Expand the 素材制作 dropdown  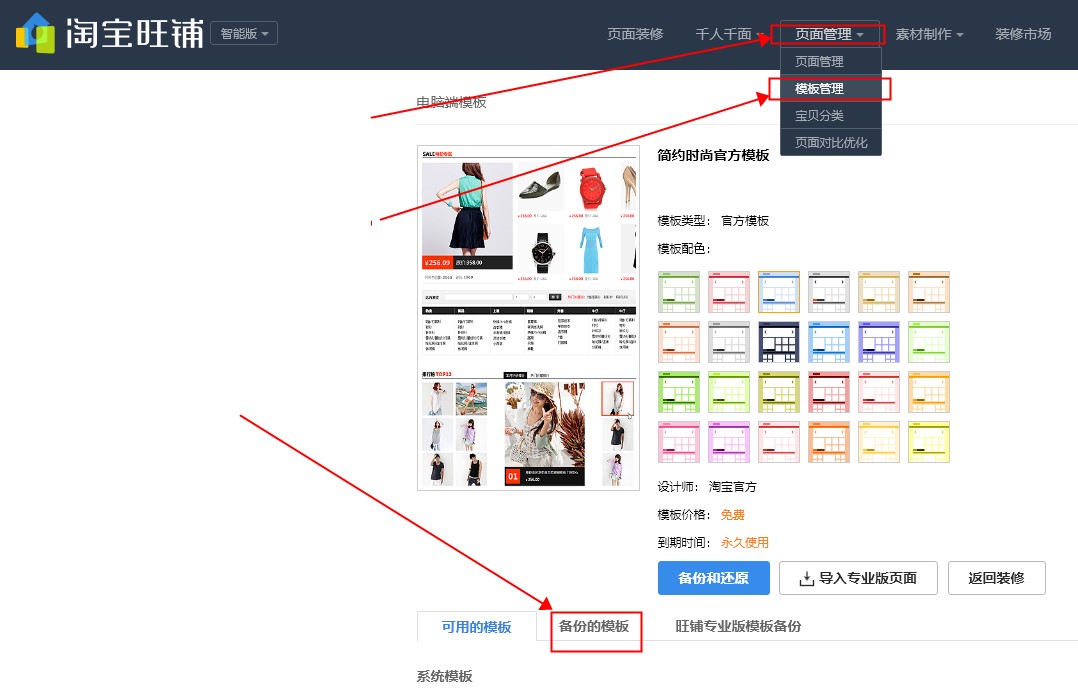(926, 33)
